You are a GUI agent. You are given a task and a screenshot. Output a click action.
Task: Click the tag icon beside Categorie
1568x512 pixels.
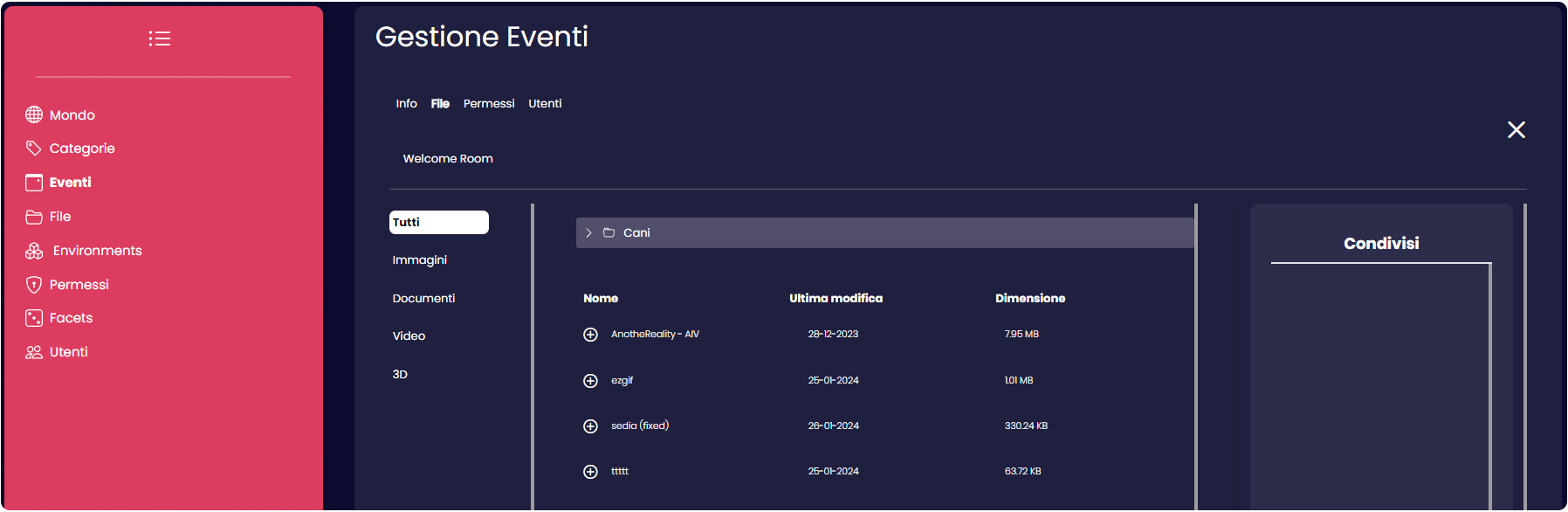[x=34, y=149]
